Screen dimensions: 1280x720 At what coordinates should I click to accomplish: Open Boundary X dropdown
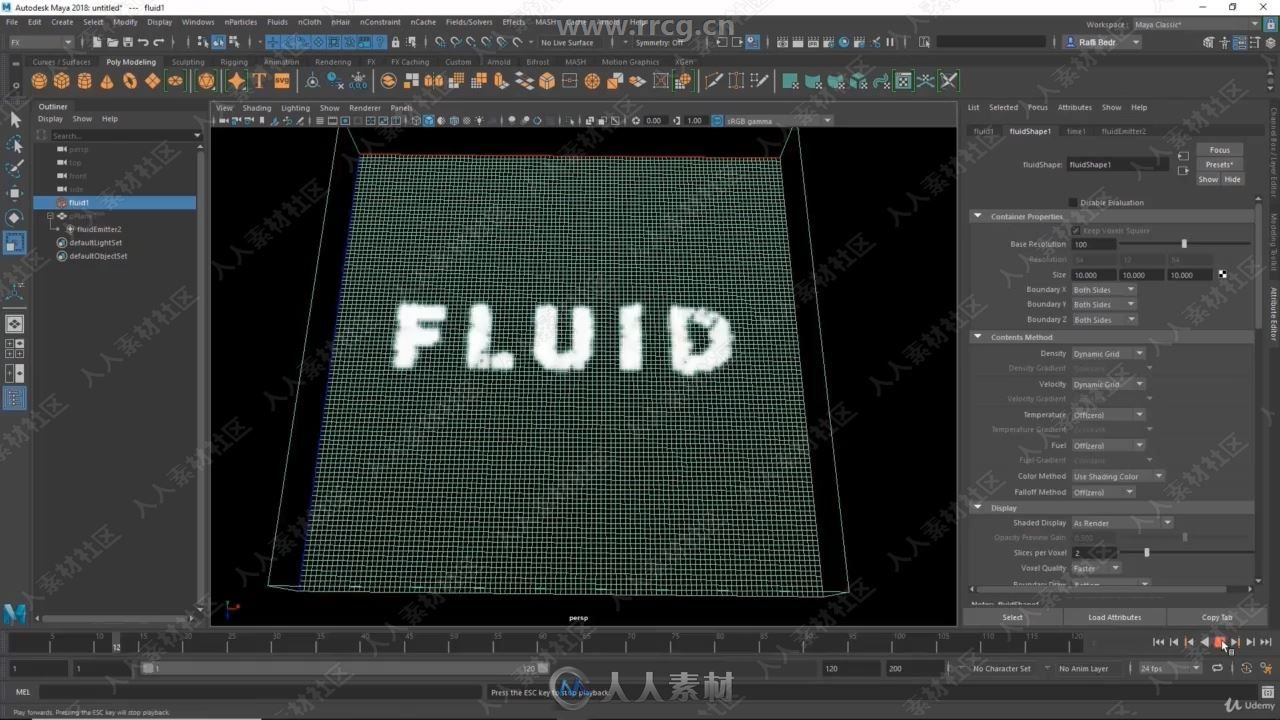tap(1103, 290)
